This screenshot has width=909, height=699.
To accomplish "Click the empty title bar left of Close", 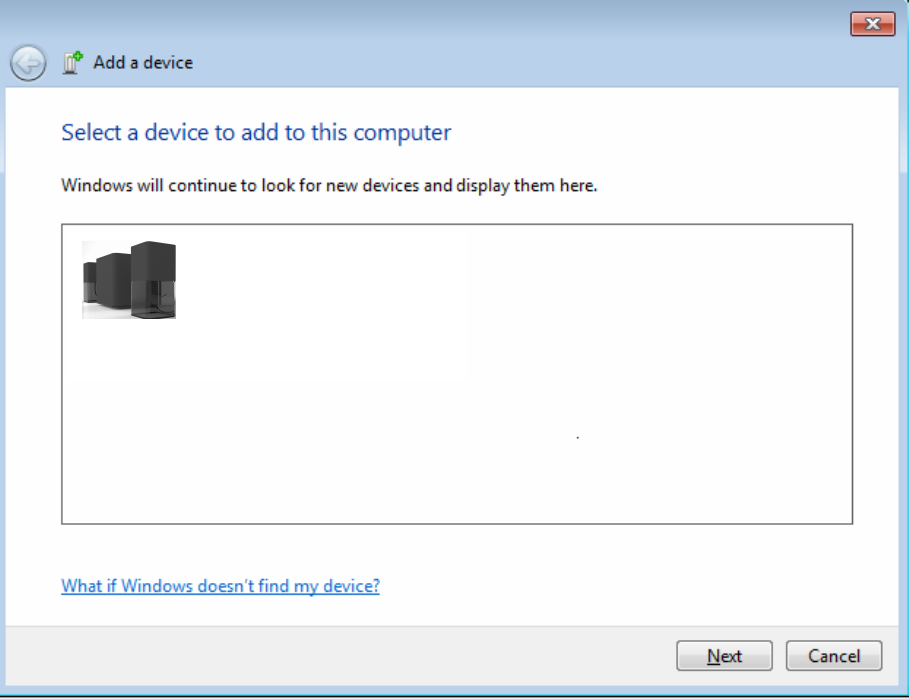I will pyautogui.click(x=500, y=23).
